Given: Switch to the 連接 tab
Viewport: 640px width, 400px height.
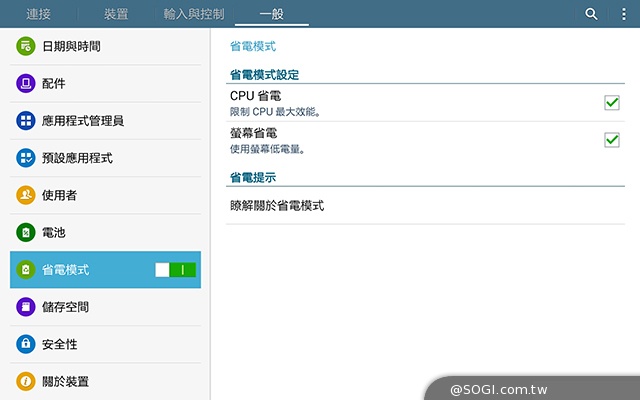Looking at the screenshot, I should click(39, 14).
